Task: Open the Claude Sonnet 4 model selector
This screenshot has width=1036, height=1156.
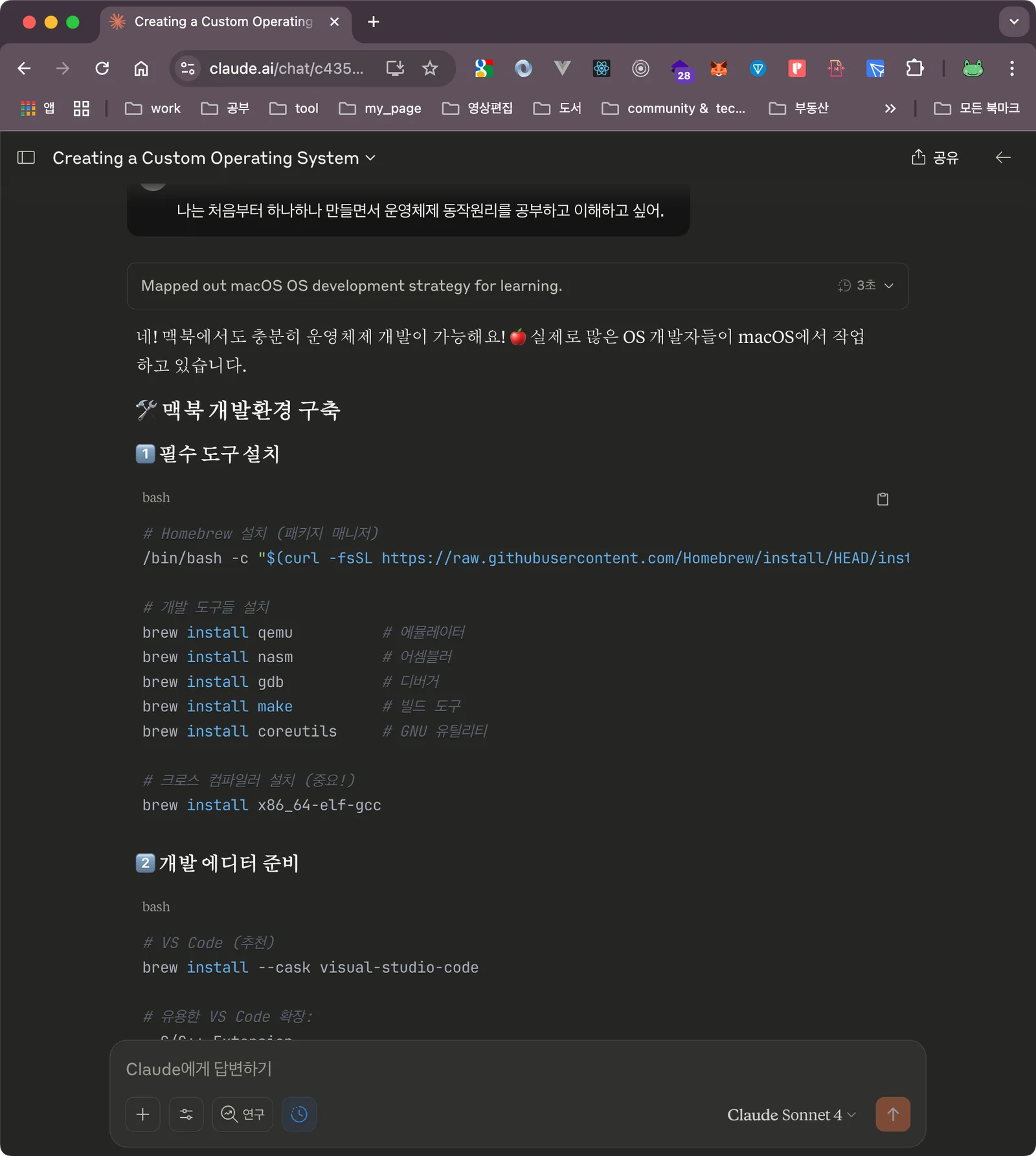Action: 791,1115
